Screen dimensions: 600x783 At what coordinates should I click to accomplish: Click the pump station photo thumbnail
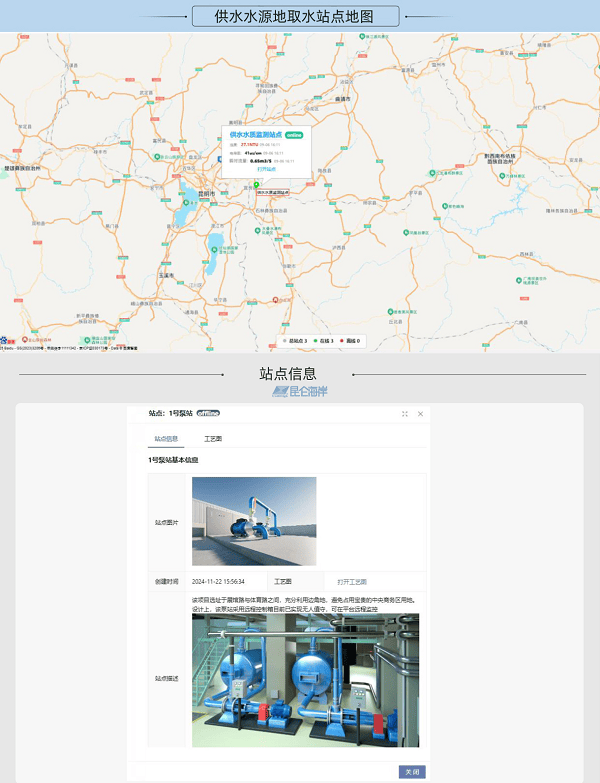click(254, 521)
